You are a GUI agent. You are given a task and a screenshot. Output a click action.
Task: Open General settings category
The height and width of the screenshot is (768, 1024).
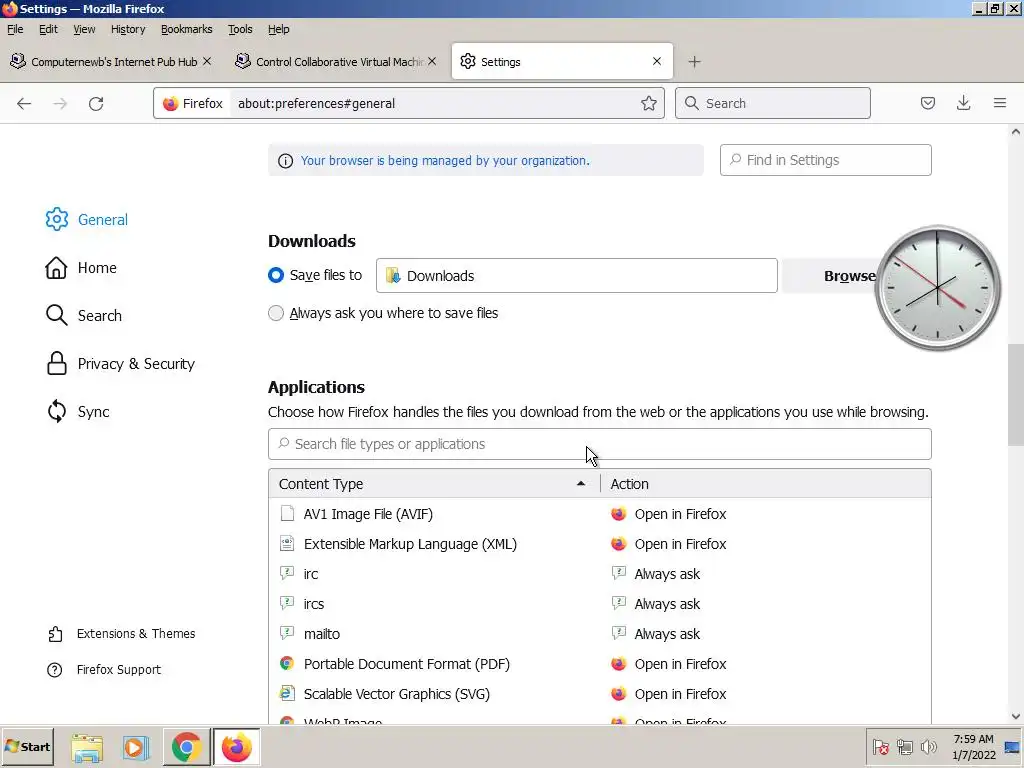click(x=87, y=219)
